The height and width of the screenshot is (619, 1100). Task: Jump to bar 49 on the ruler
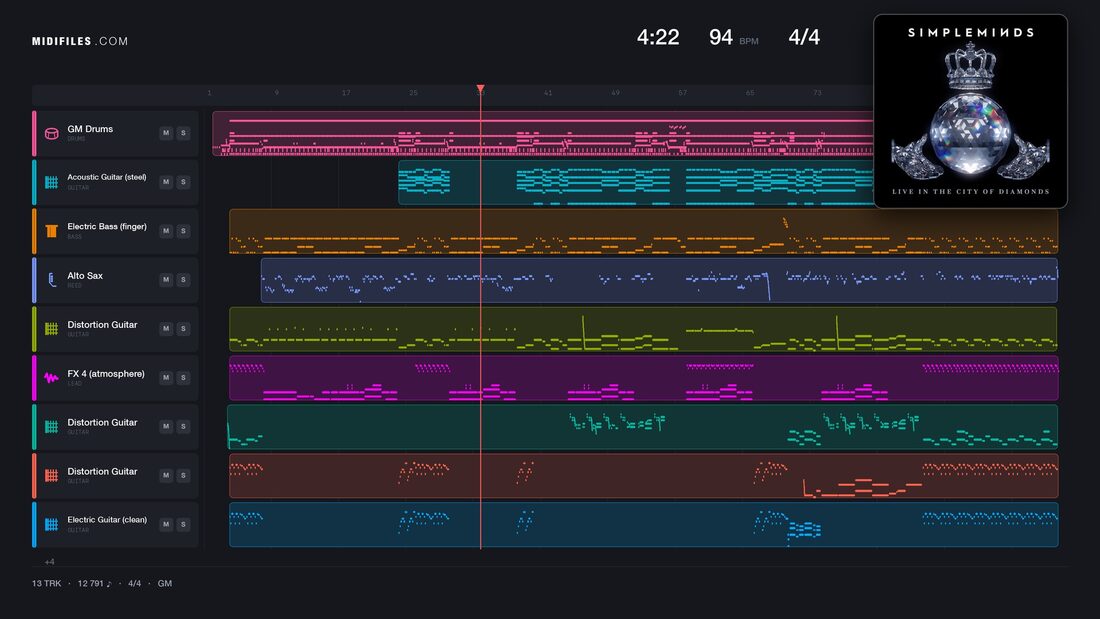point(615,93)
